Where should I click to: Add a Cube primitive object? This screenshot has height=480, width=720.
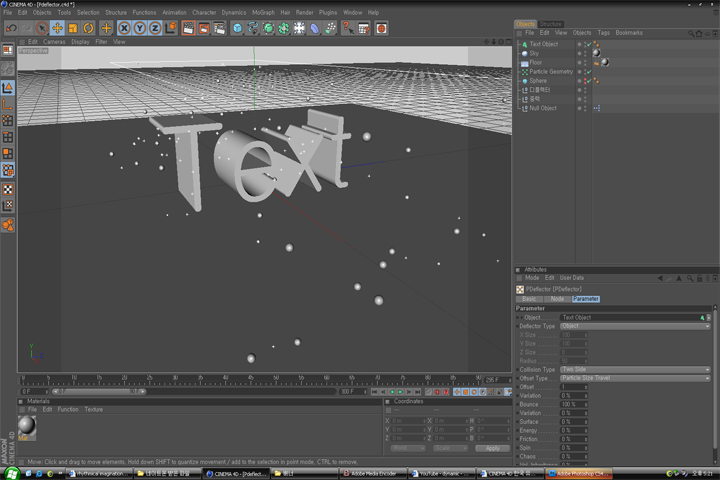[237, 28]
